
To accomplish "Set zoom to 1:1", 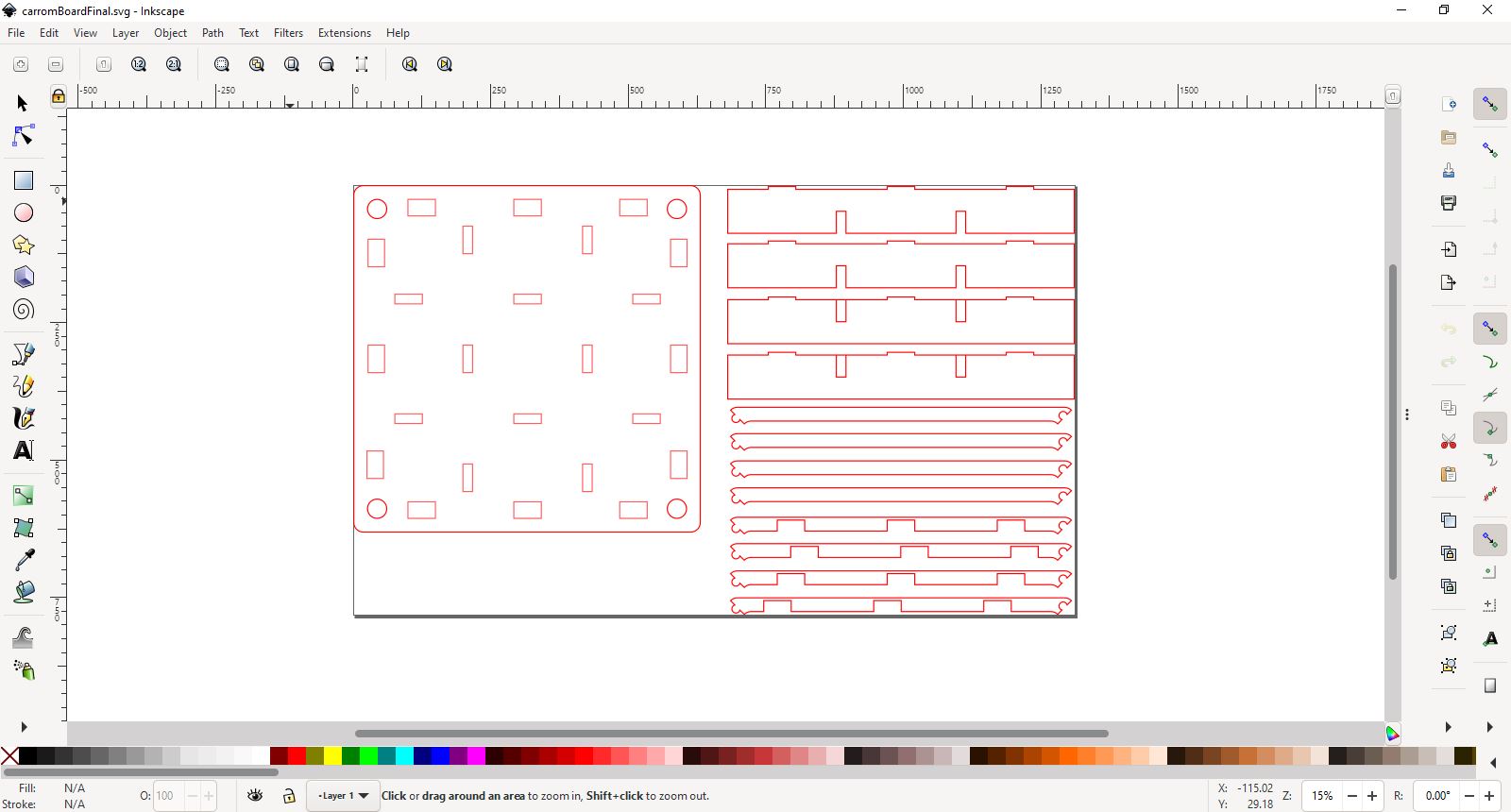I will (x=104, y=64).
